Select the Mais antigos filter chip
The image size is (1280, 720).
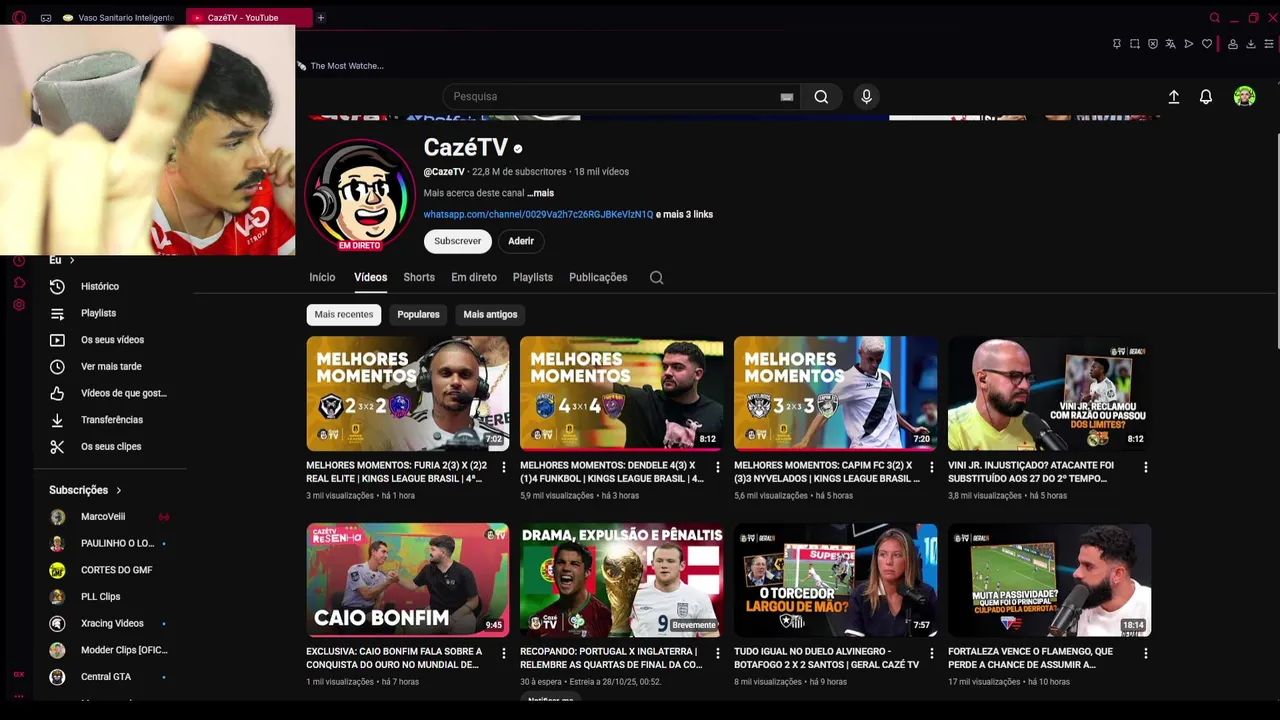[490, 314]
